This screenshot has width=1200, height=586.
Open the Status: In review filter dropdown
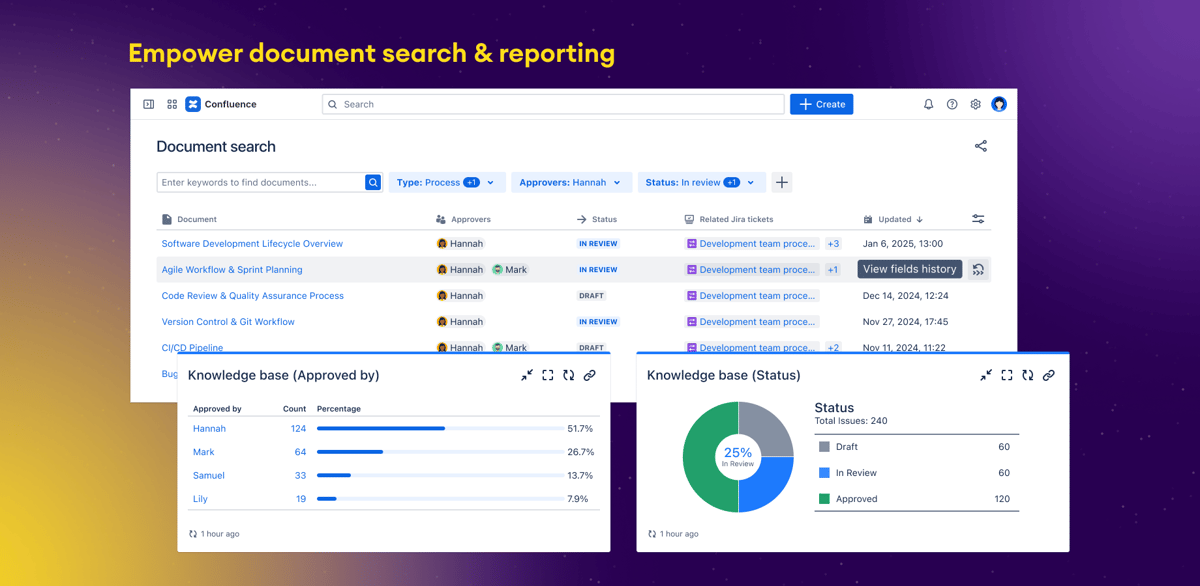701,182
